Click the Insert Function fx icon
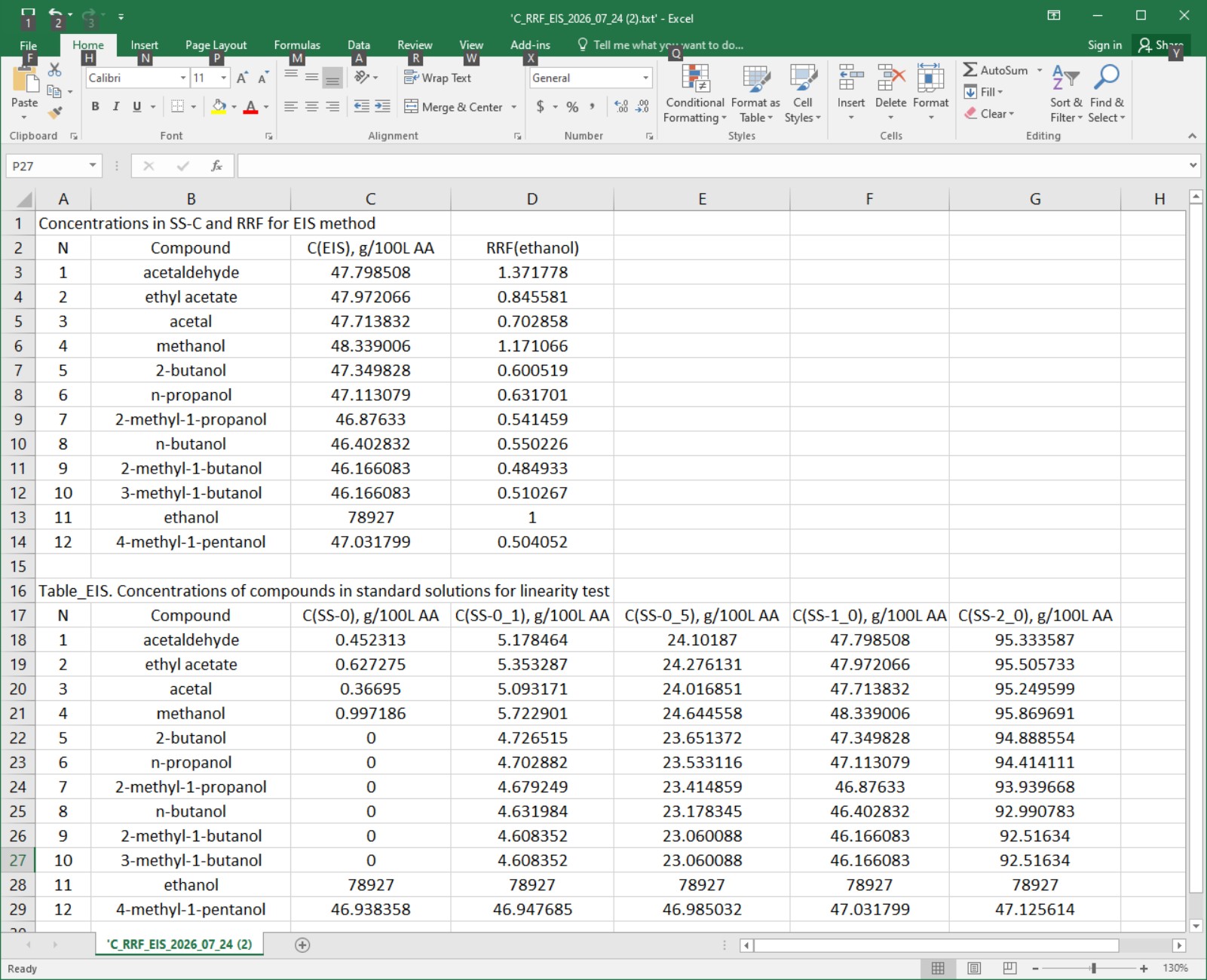This screenshot has width=1207, height=980. coord(216,166)
